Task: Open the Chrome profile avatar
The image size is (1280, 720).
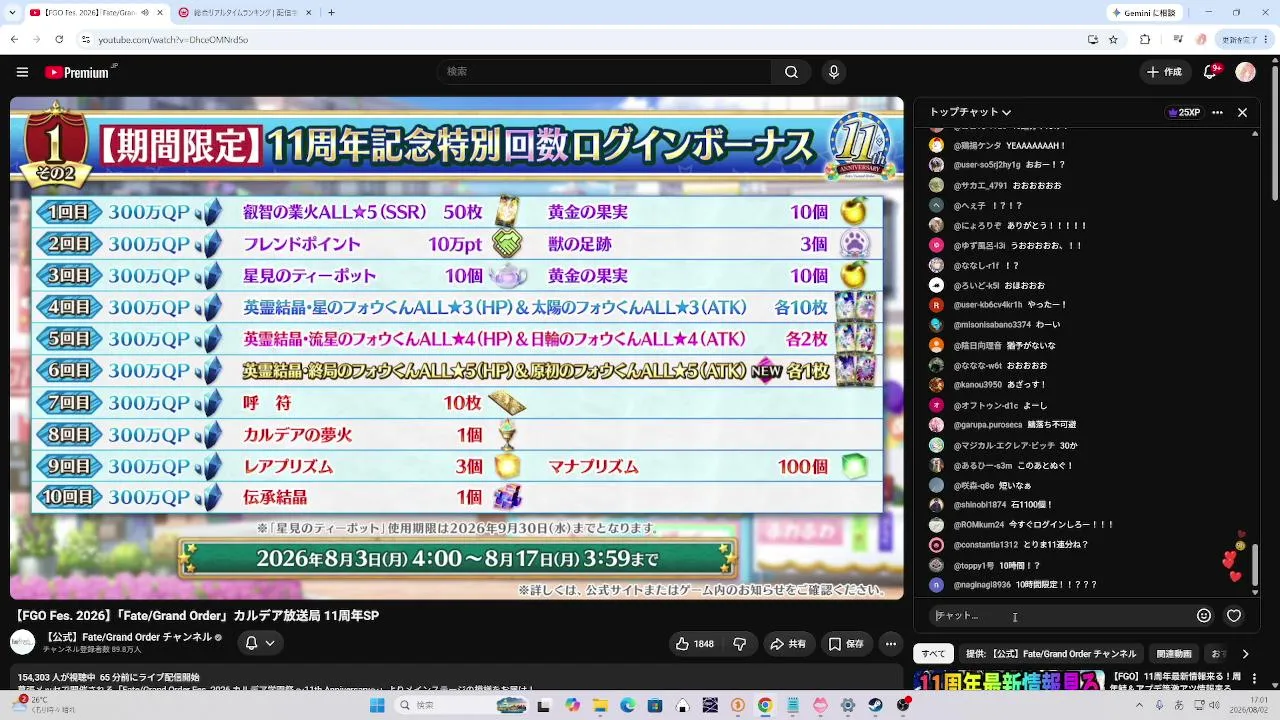Action: (1201, 40)
